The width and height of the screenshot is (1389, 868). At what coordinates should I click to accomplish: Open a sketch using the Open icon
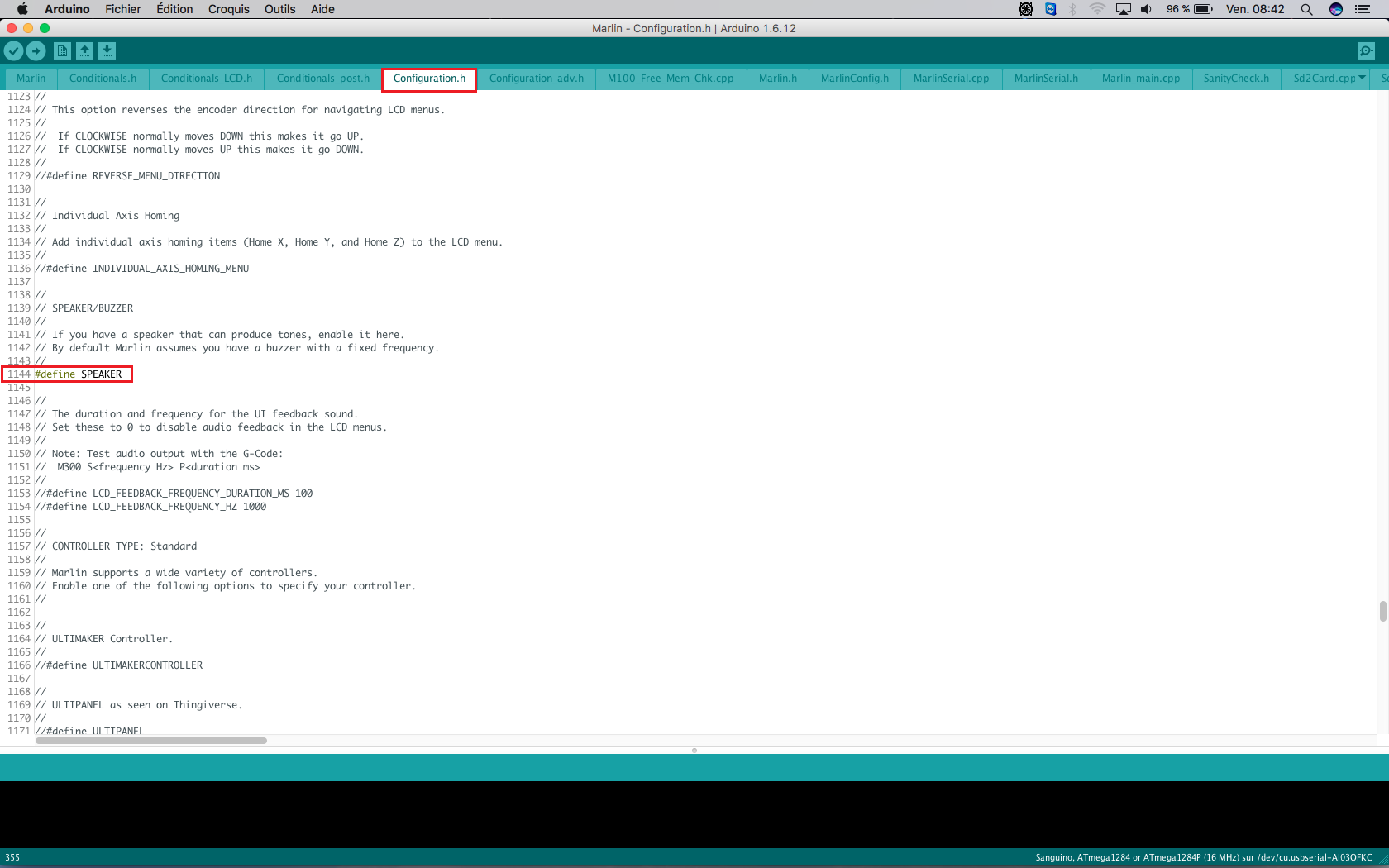[84, 50]
